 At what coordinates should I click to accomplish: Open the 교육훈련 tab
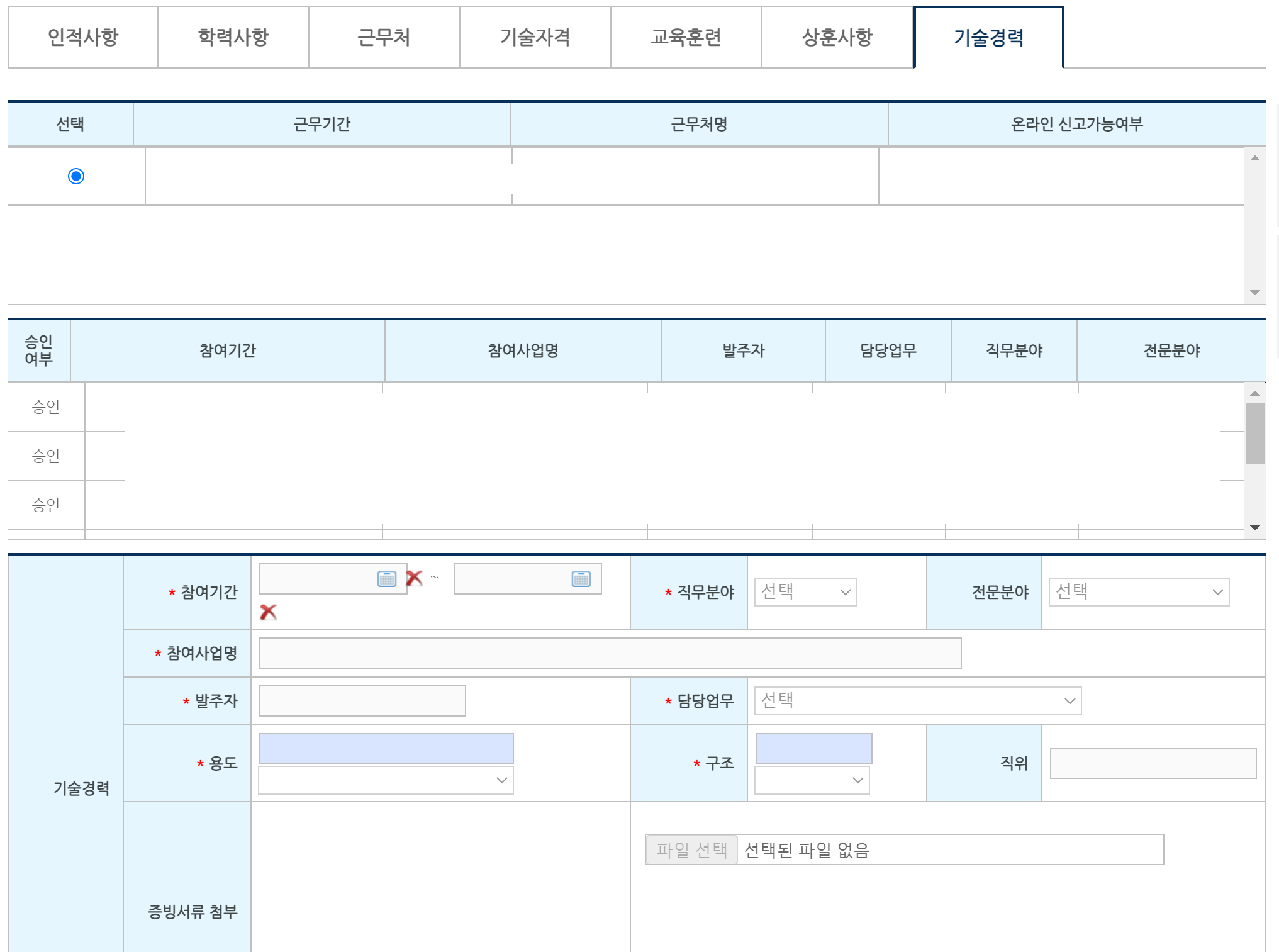click(x=686, y=37)
